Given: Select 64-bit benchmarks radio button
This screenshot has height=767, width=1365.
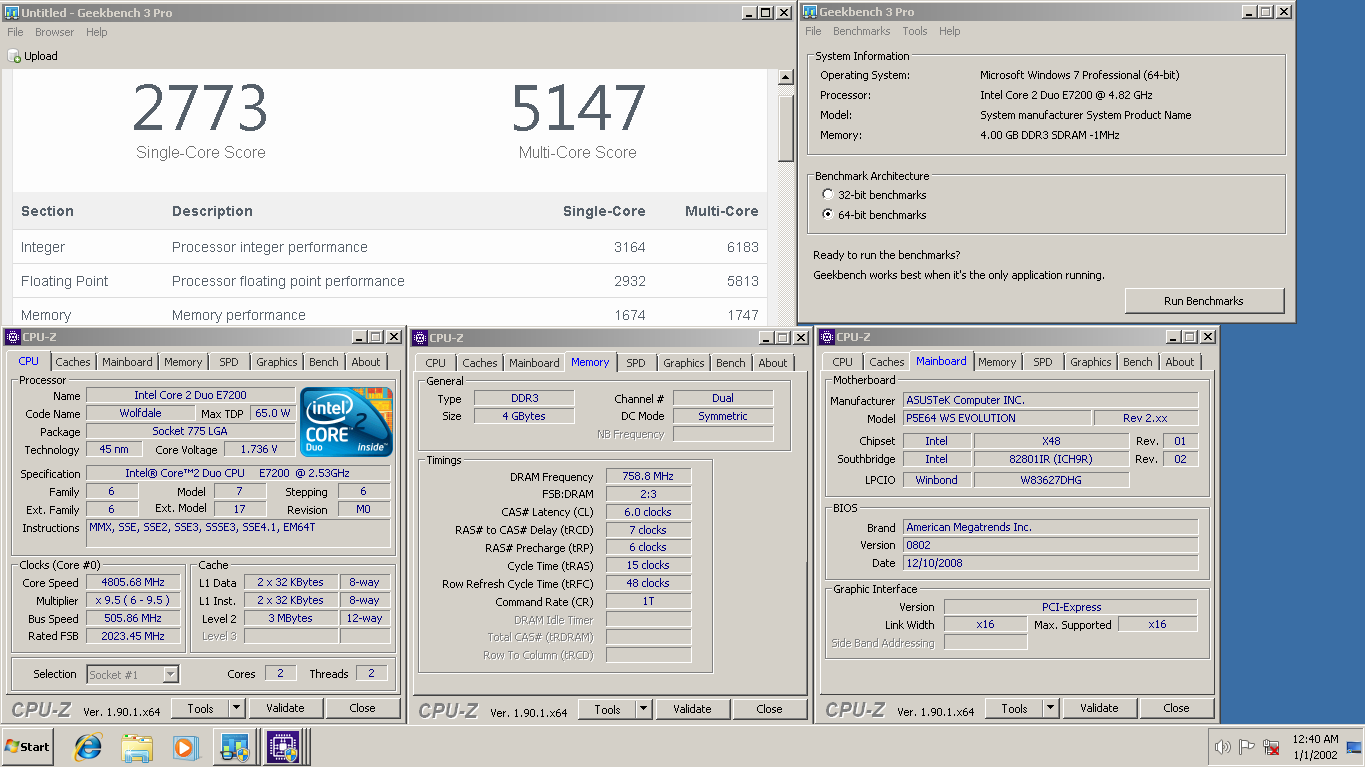Looking at the screenshot, I should coord(826,215).
